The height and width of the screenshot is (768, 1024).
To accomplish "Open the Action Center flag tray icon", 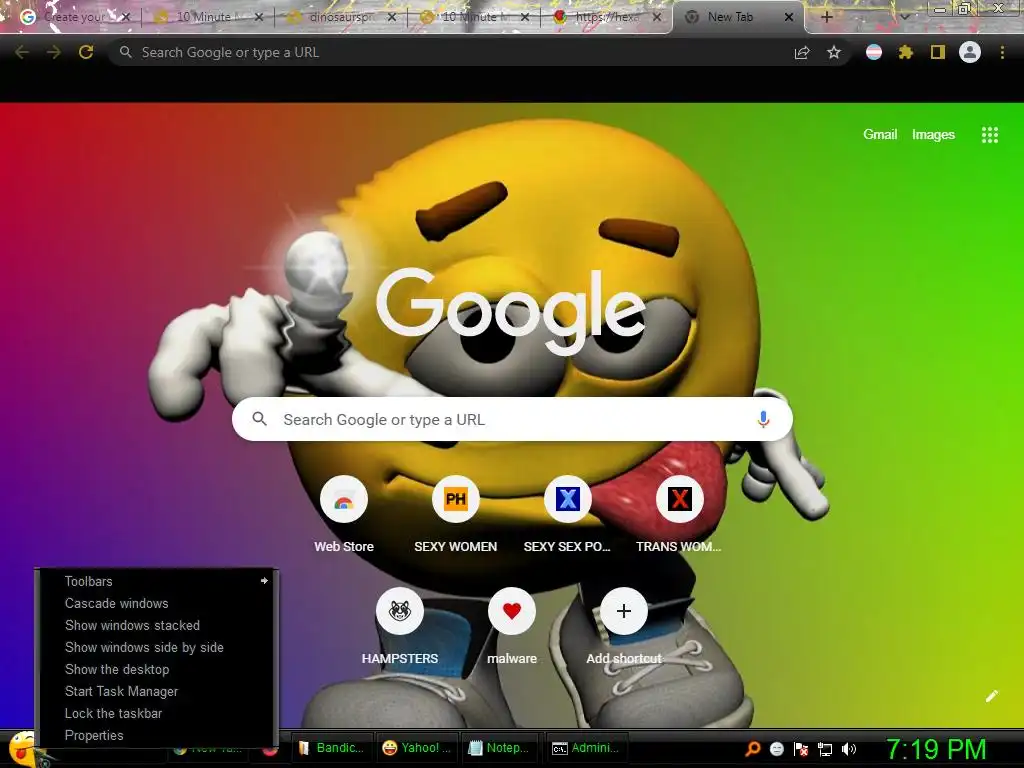I will click(x=801, y=748).
